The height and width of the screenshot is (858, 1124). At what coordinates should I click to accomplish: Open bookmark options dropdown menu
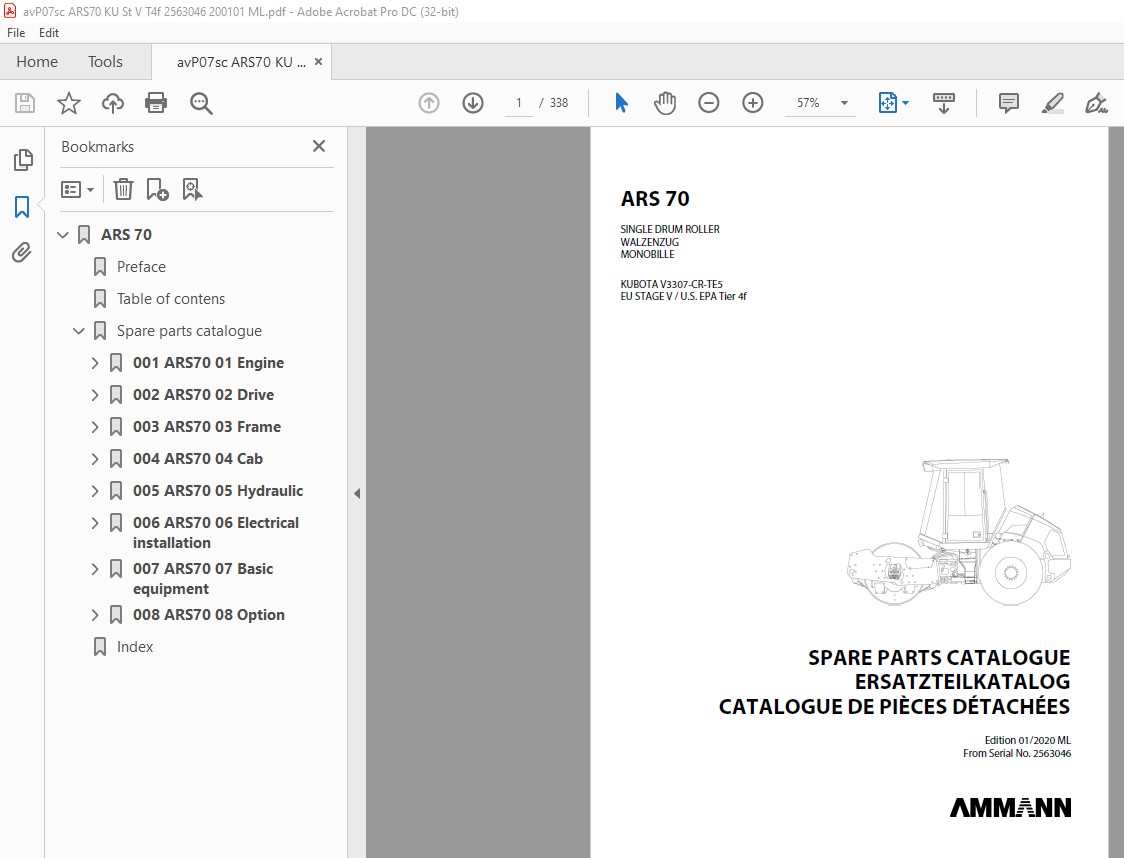click(x=77, y=189)
